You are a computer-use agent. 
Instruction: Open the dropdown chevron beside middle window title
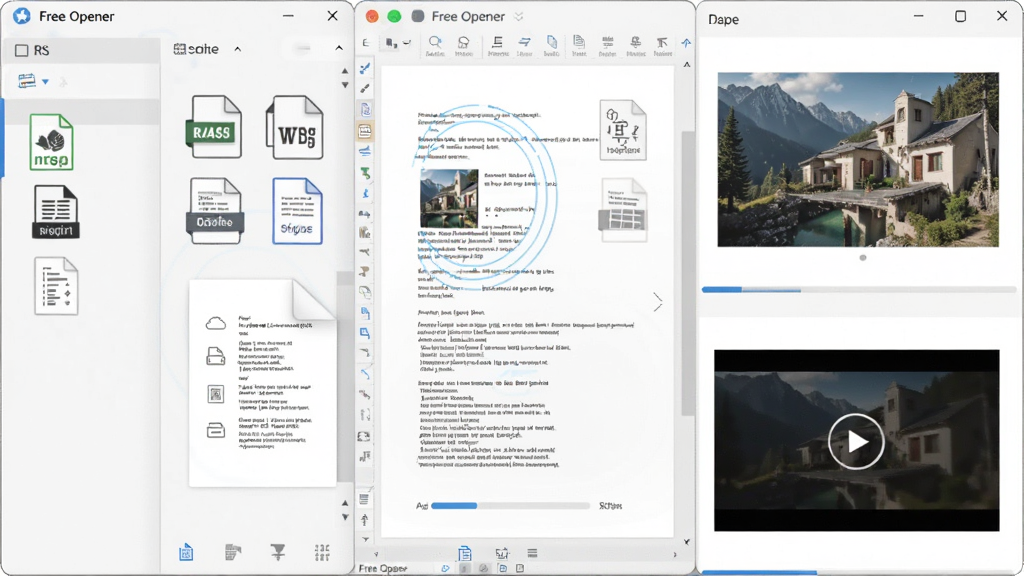click(519, 17)
